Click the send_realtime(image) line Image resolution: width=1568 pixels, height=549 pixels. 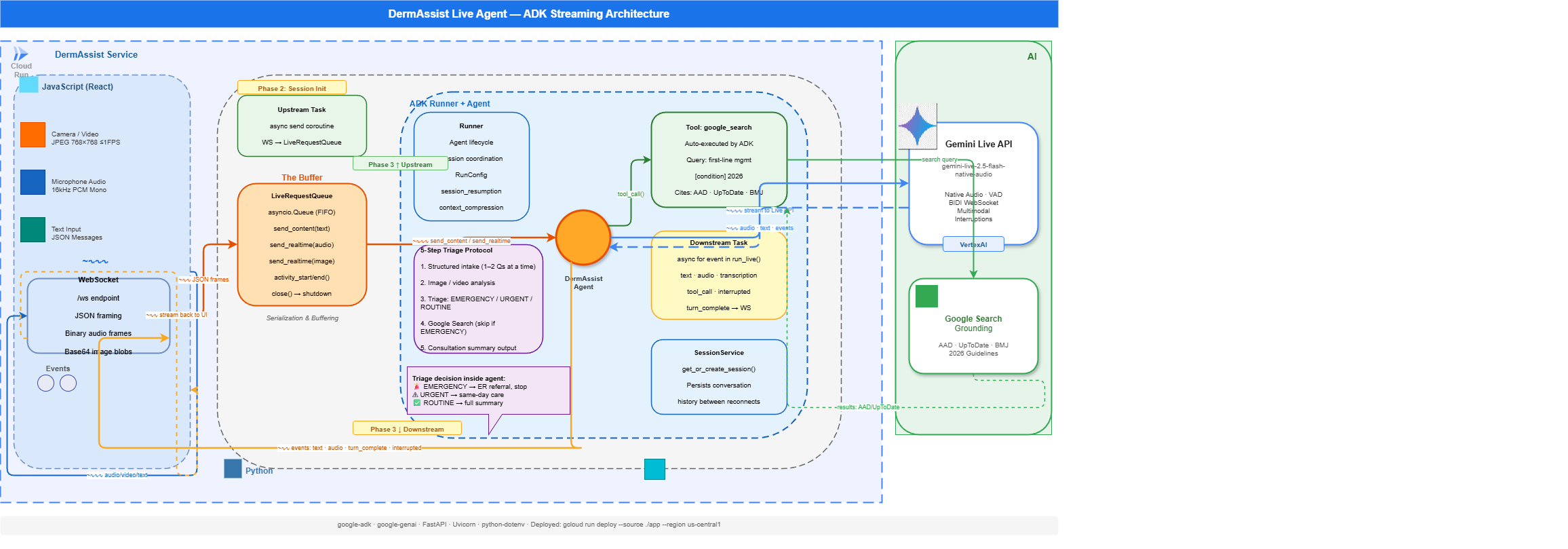tap(302, 261)
